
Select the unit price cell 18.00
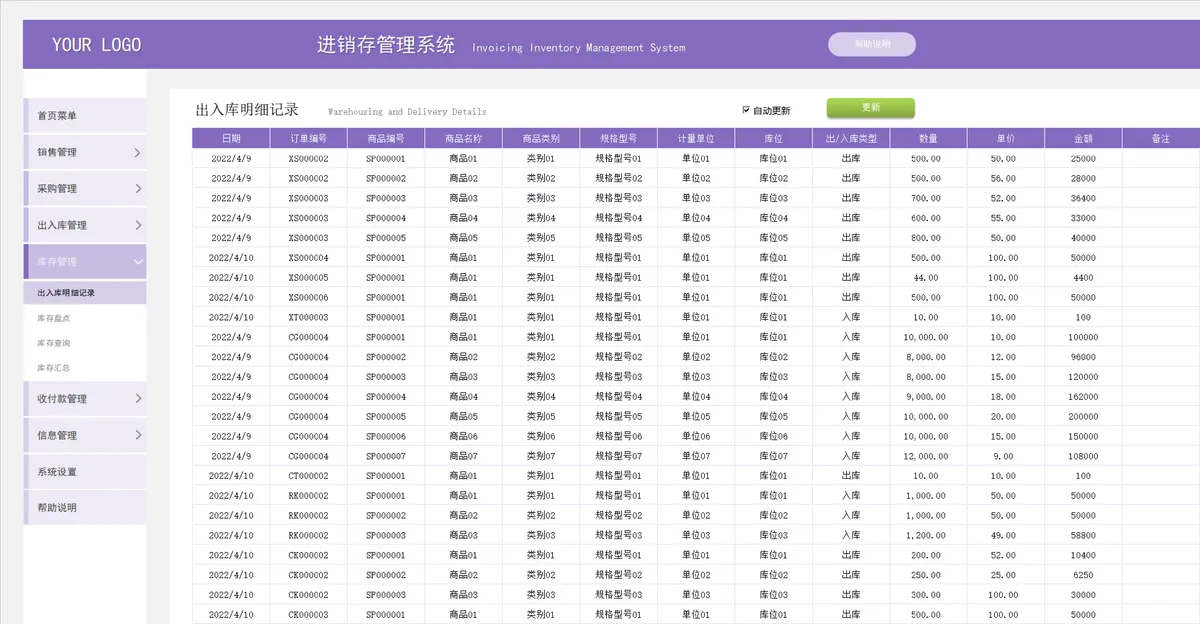(1006, 397)
